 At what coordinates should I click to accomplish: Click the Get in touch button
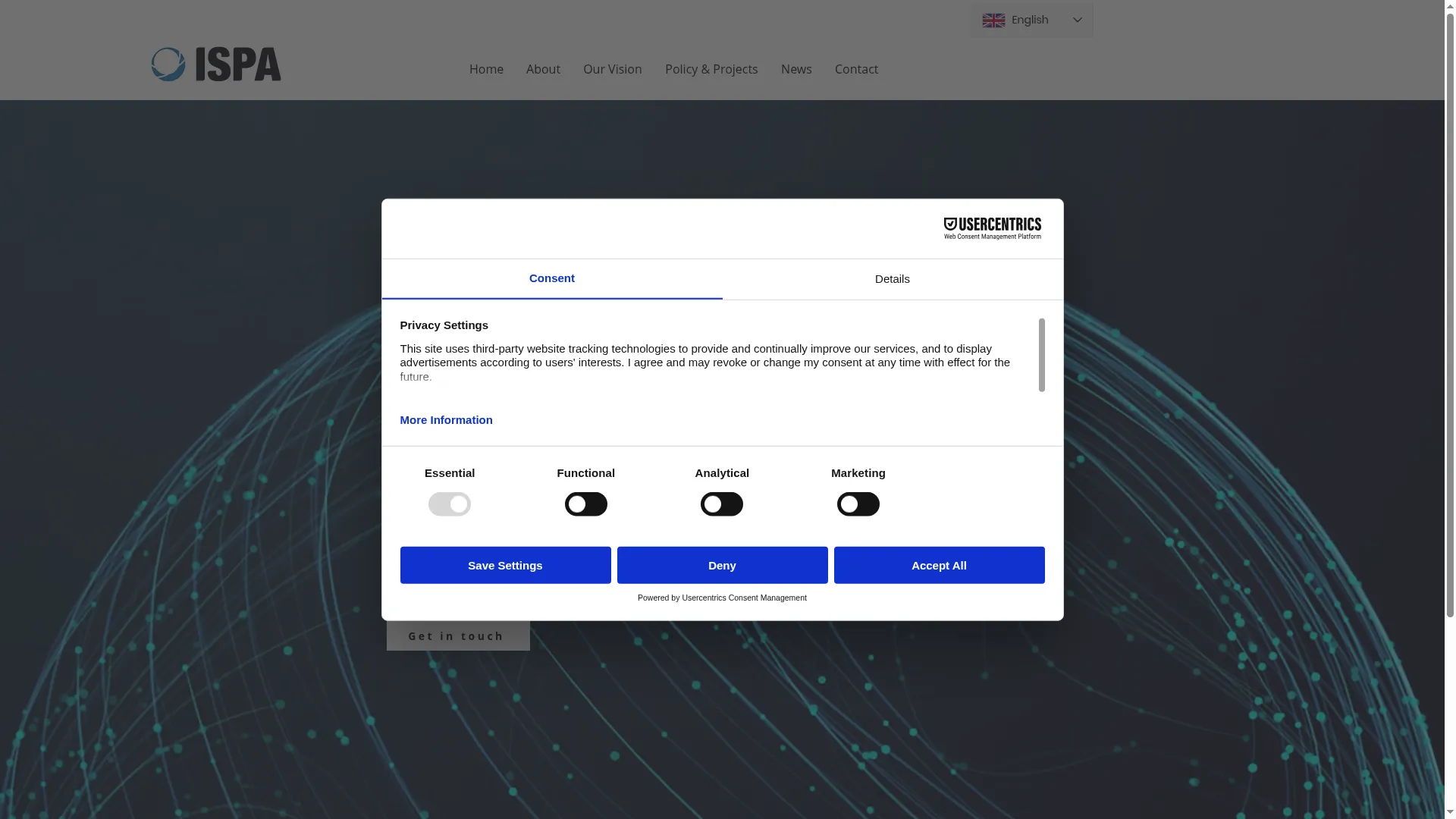coord(458,635)
